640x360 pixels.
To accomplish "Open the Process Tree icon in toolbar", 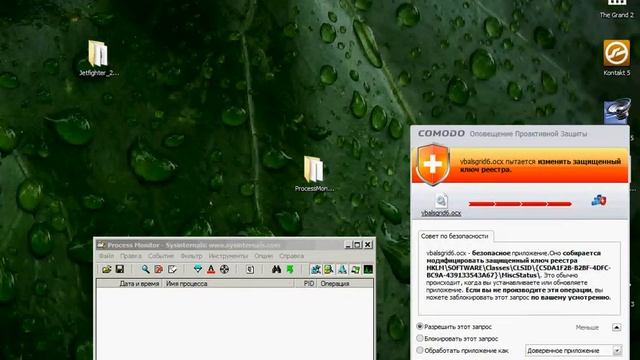I will pos(250,269).
